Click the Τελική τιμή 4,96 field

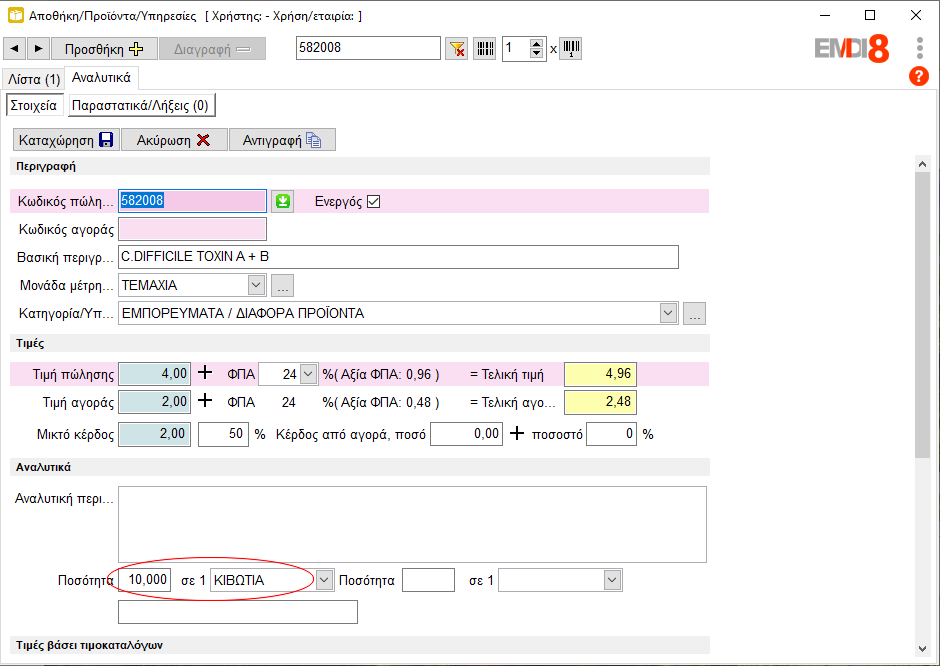600,373
